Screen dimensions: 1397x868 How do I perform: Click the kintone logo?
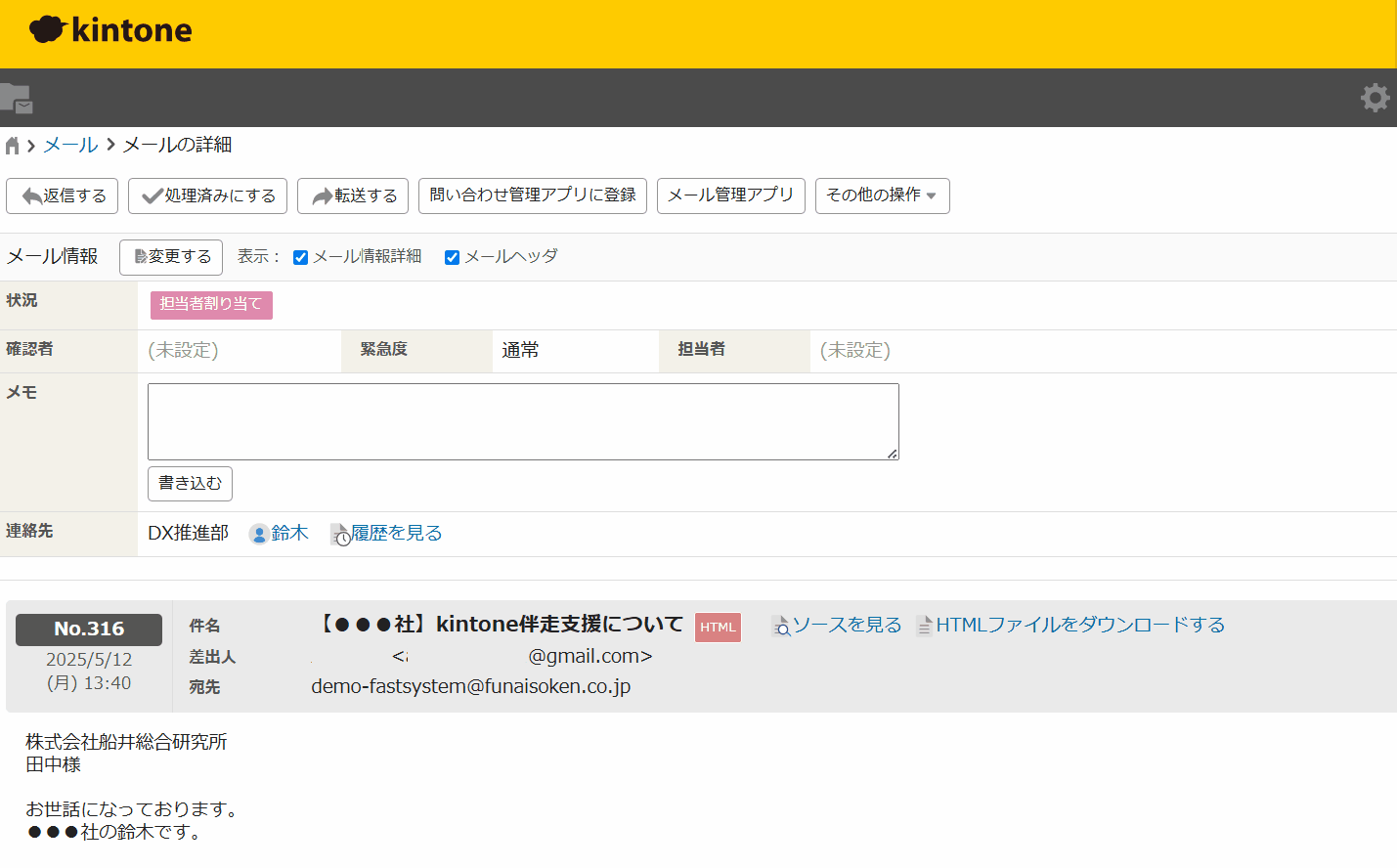110,30
